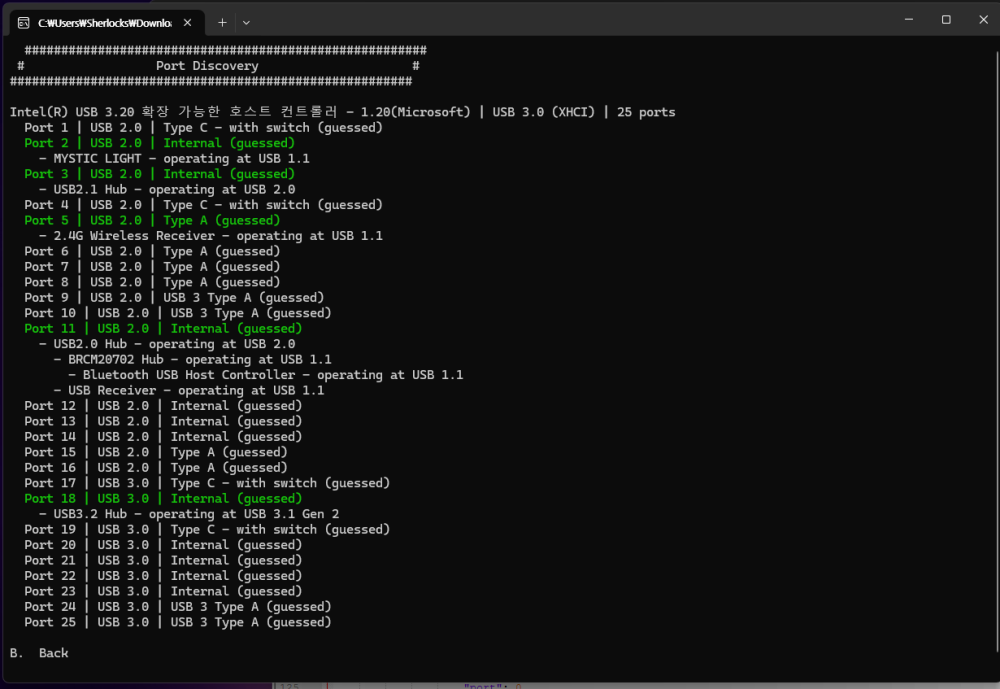Click the 'Bluetooth USB Host Controller' line

(x=266, y=375)
